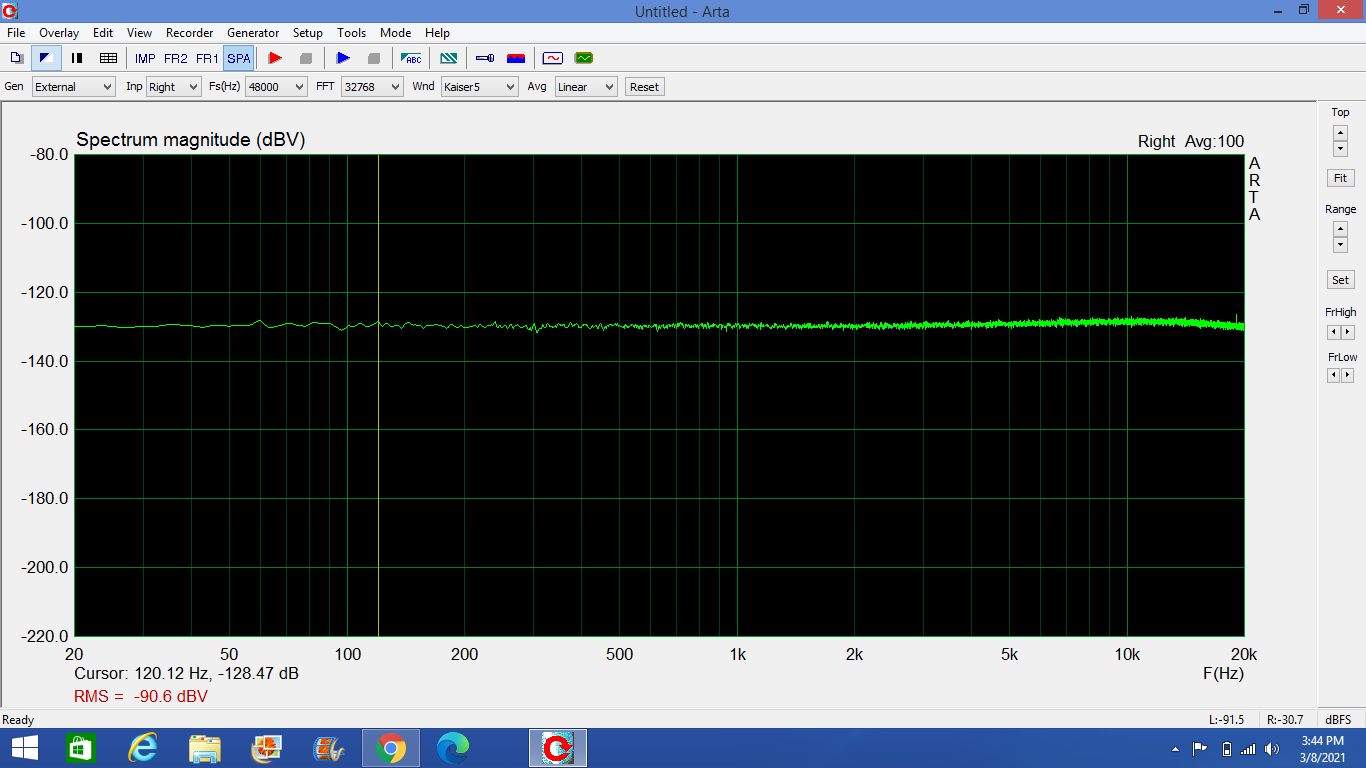Open Google Chrome from taskbar
1366x768 pixels.
coord(390,748)
